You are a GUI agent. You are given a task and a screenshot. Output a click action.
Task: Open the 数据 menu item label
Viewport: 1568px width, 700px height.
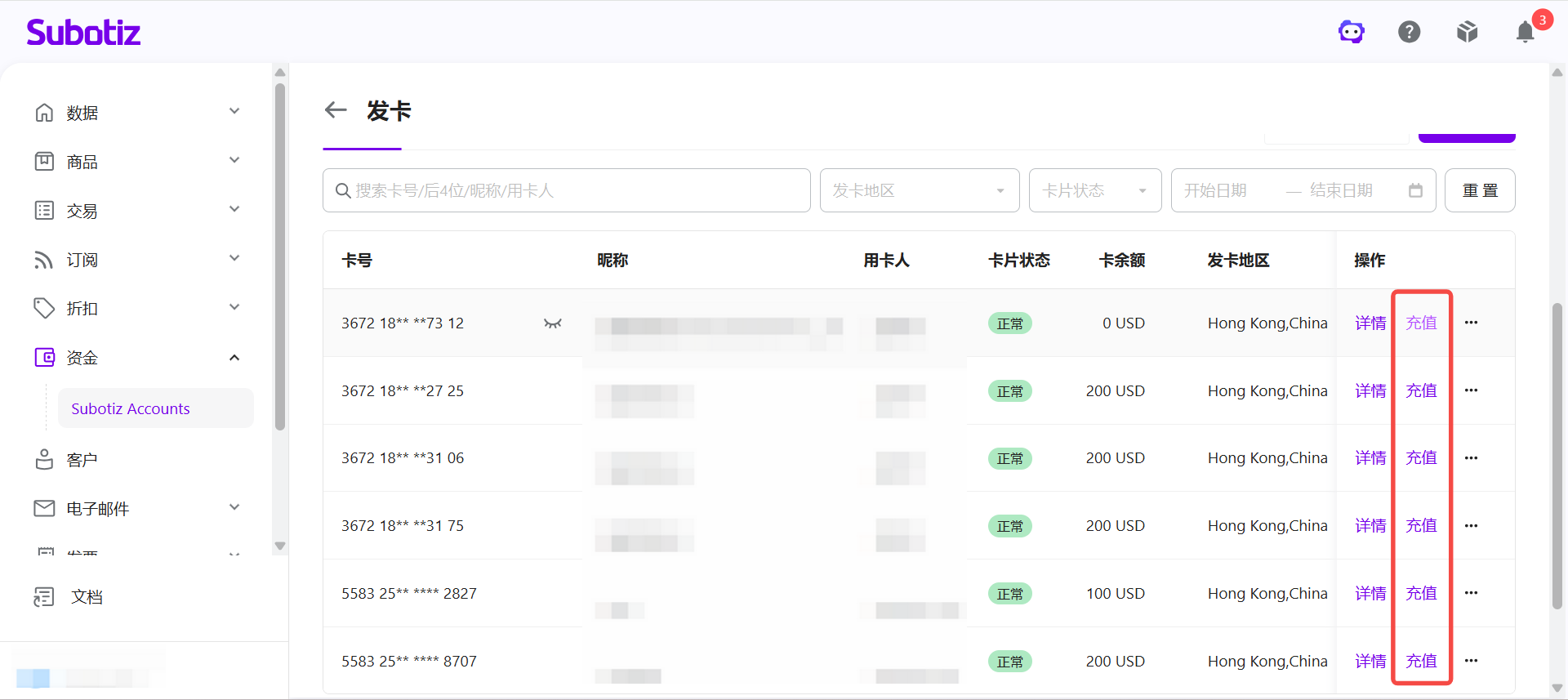coord(82,113)
